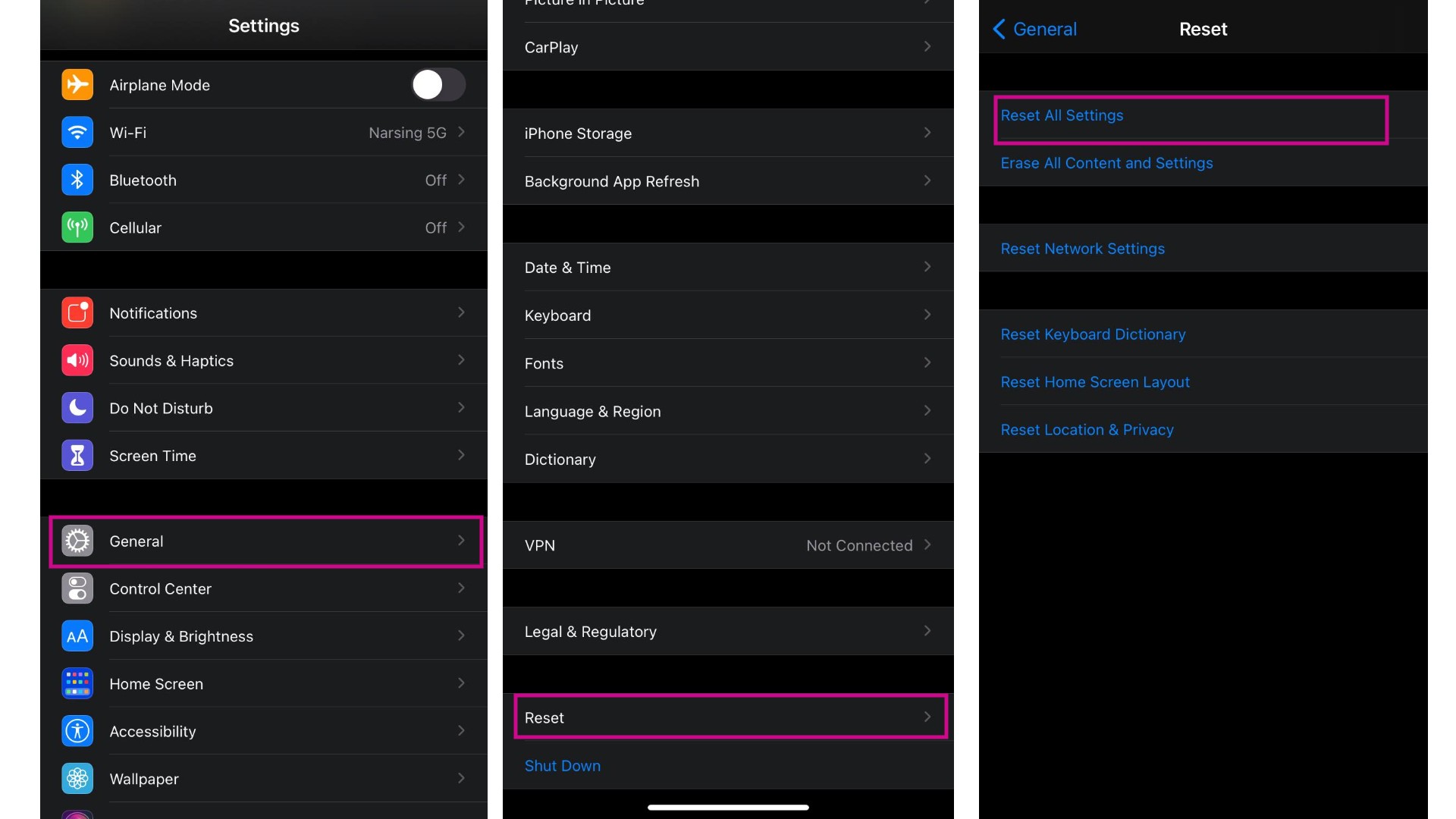Expand the VPN connection row

pos(928,545)
